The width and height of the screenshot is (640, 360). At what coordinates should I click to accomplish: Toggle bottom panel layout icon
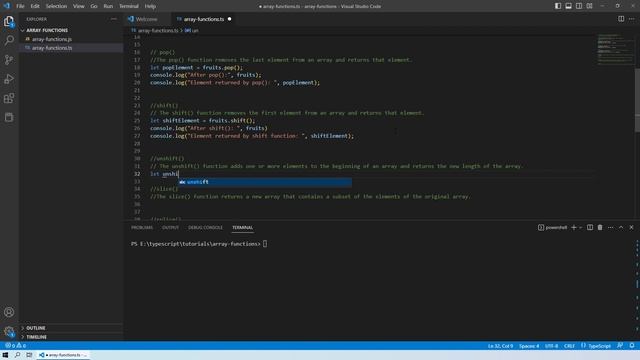pyautogui.click(x=569, y=6)
